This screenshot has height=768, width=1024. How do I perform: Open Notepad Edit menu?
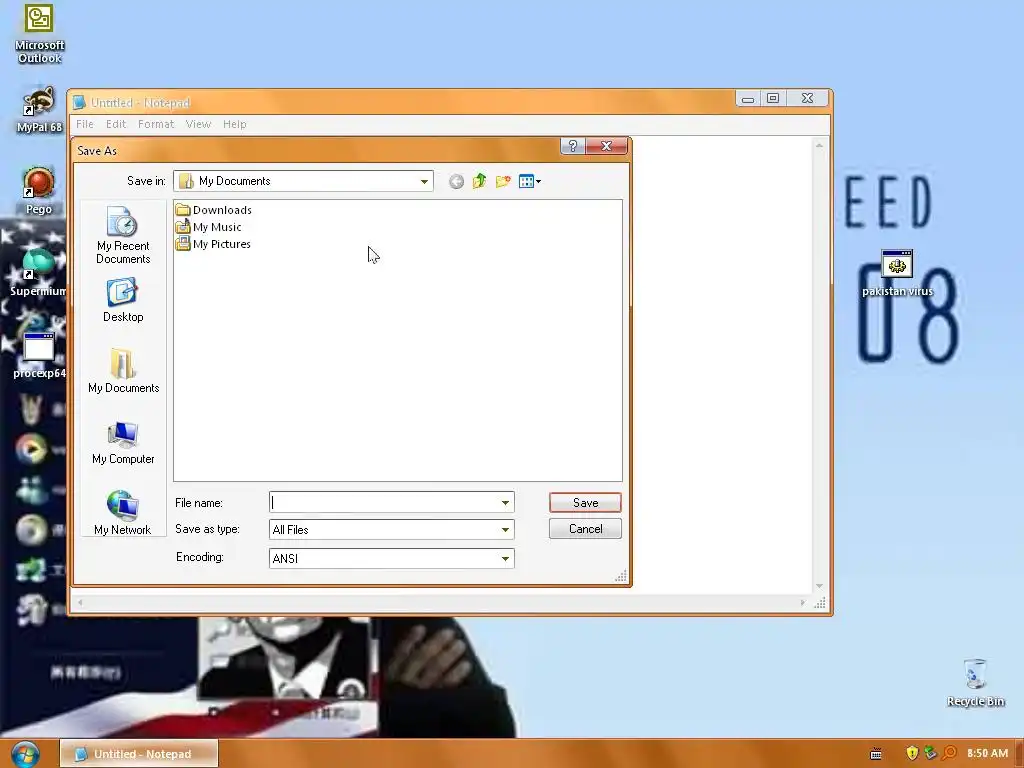point(116,124)
